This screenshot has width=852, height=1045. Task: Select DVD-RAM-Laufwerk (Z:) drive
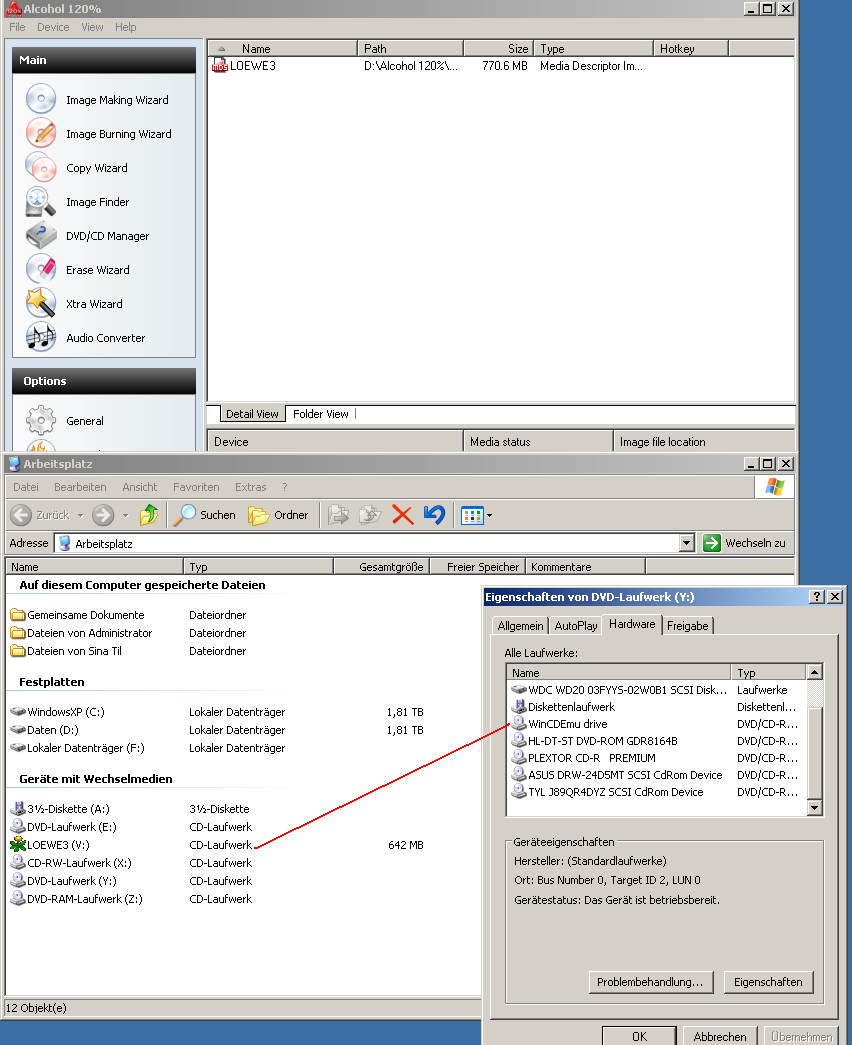[x=76, y=898]
